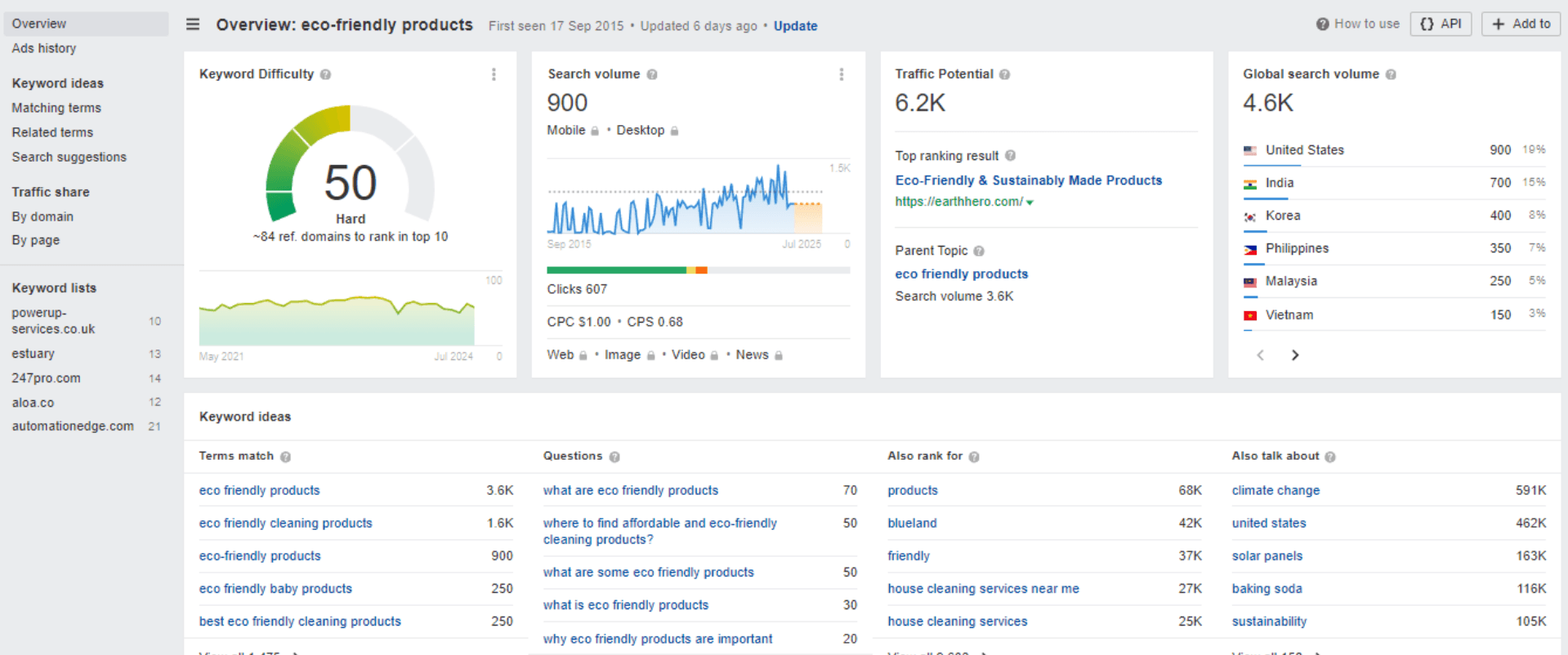The height and width of the screenshot is (655, 1568).
Task: Click the Philippines flag icon
Action: [x=1250, y=249]
